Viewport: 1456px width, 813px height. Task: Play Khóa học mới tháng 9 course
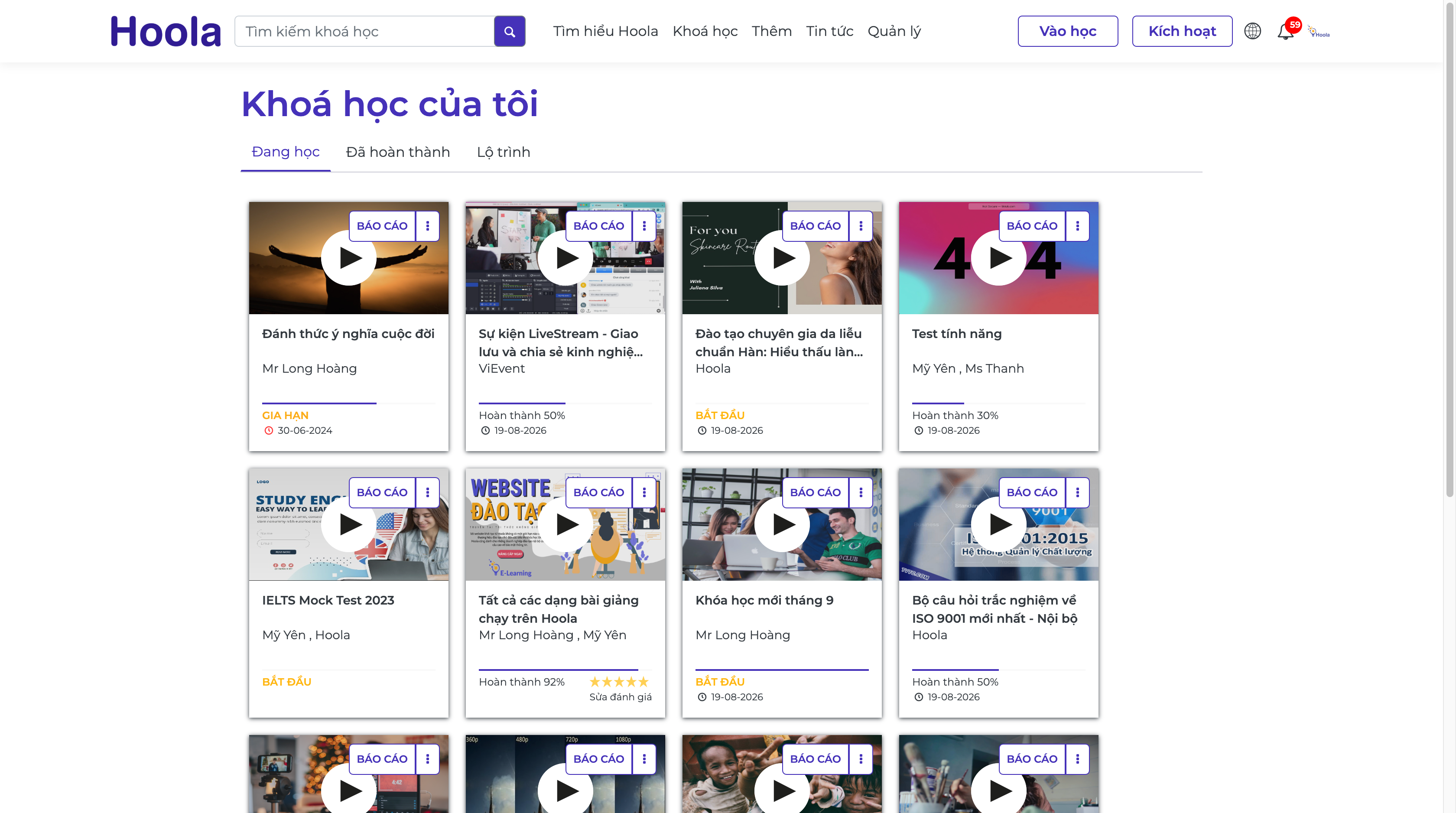pyautogui.click(x=782, y=525)
